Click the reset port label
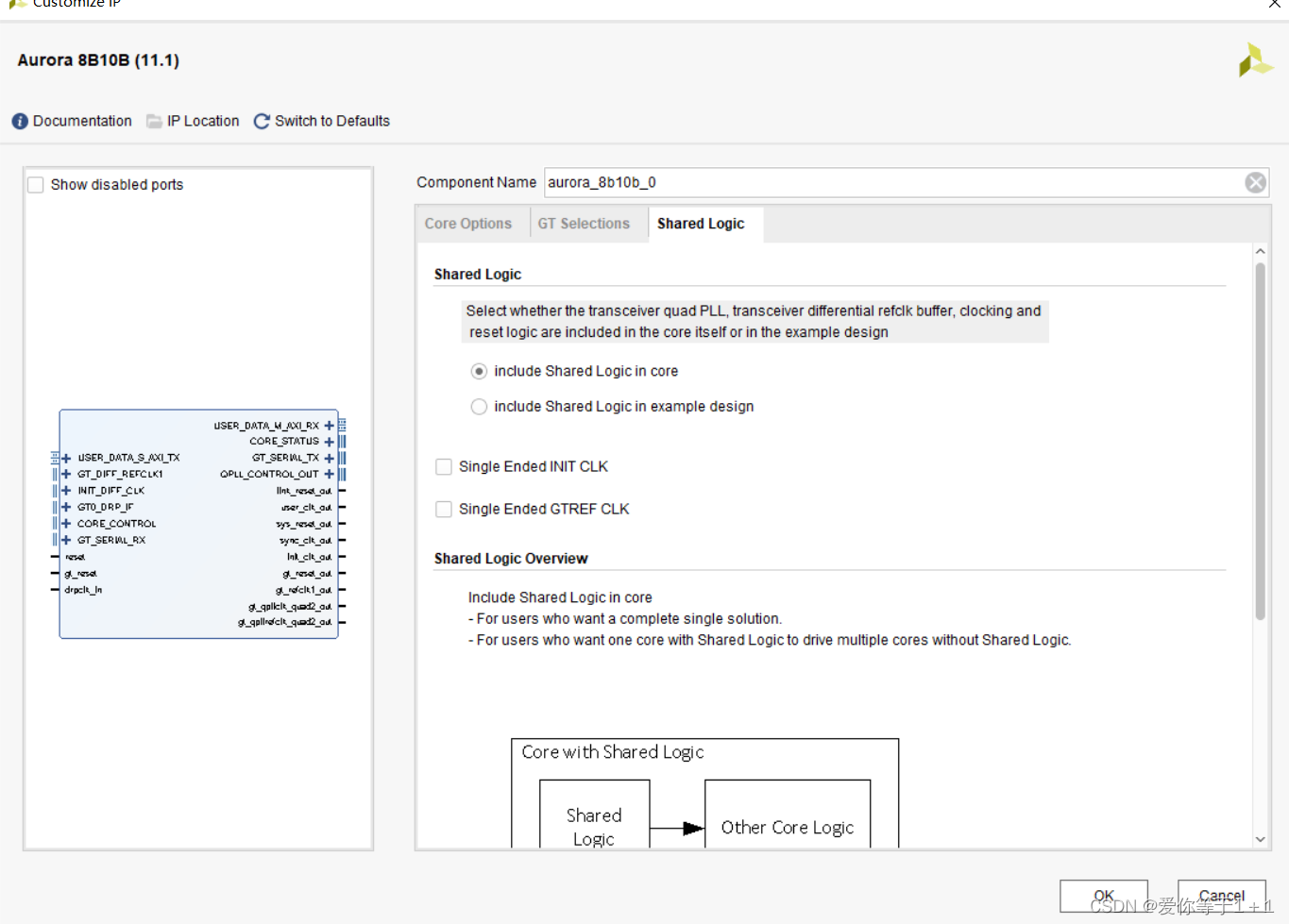This screenshot has height=924, width=1289. pyautogui.click(x=75, y=557)
